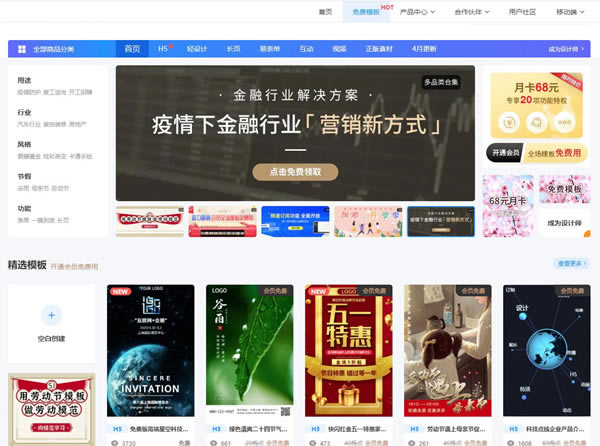Viewport: 600px width, 446px height.
Task: Expand the 合作伙伴 dropdown
Action: [x=472, y=12]
